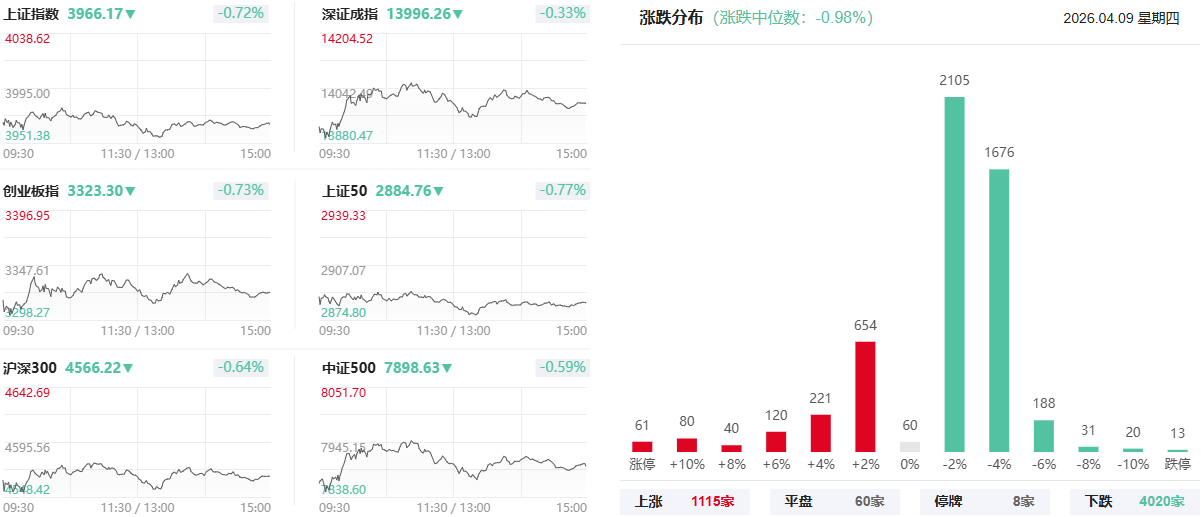This screenshot has height=517, width=1201.
Task: Click the red +2% bar showing 654
Action: click(865, 396)
